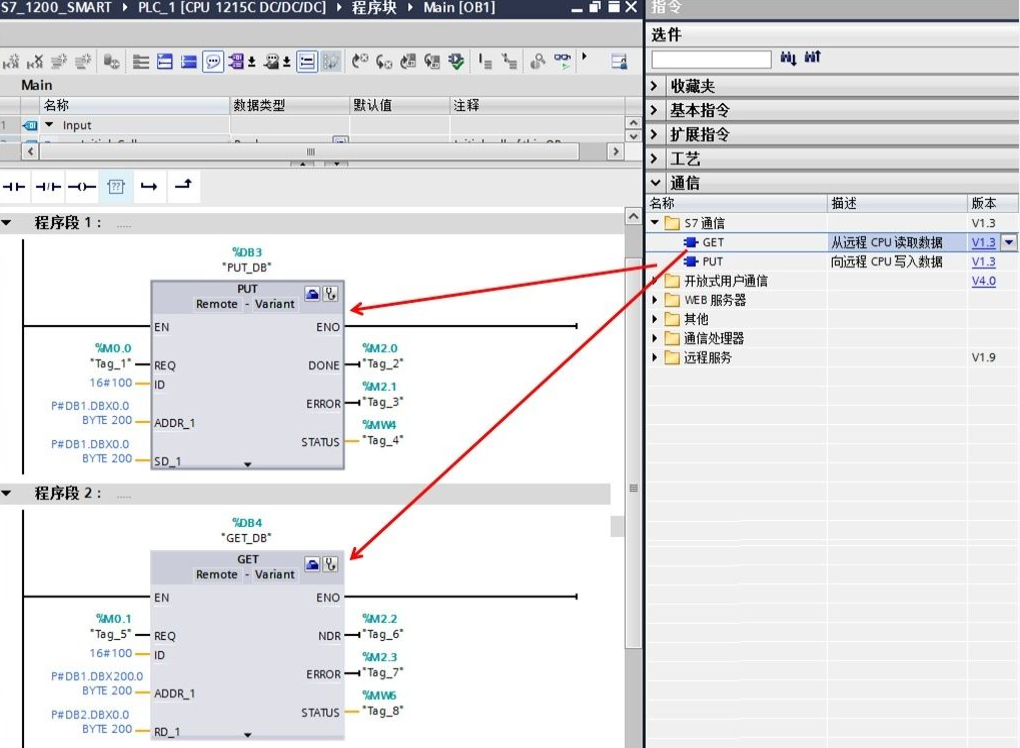Click V1.3 version link for GET
The width and height of the screenshot is (1020, 748).
pyautogui.click(x=984, y=242)
